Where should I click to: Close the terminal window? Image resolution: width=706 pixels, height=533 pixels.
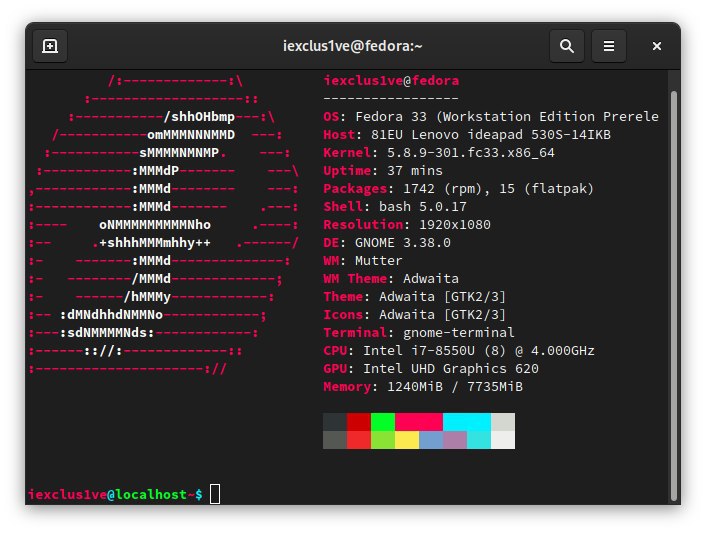(657, 46)
